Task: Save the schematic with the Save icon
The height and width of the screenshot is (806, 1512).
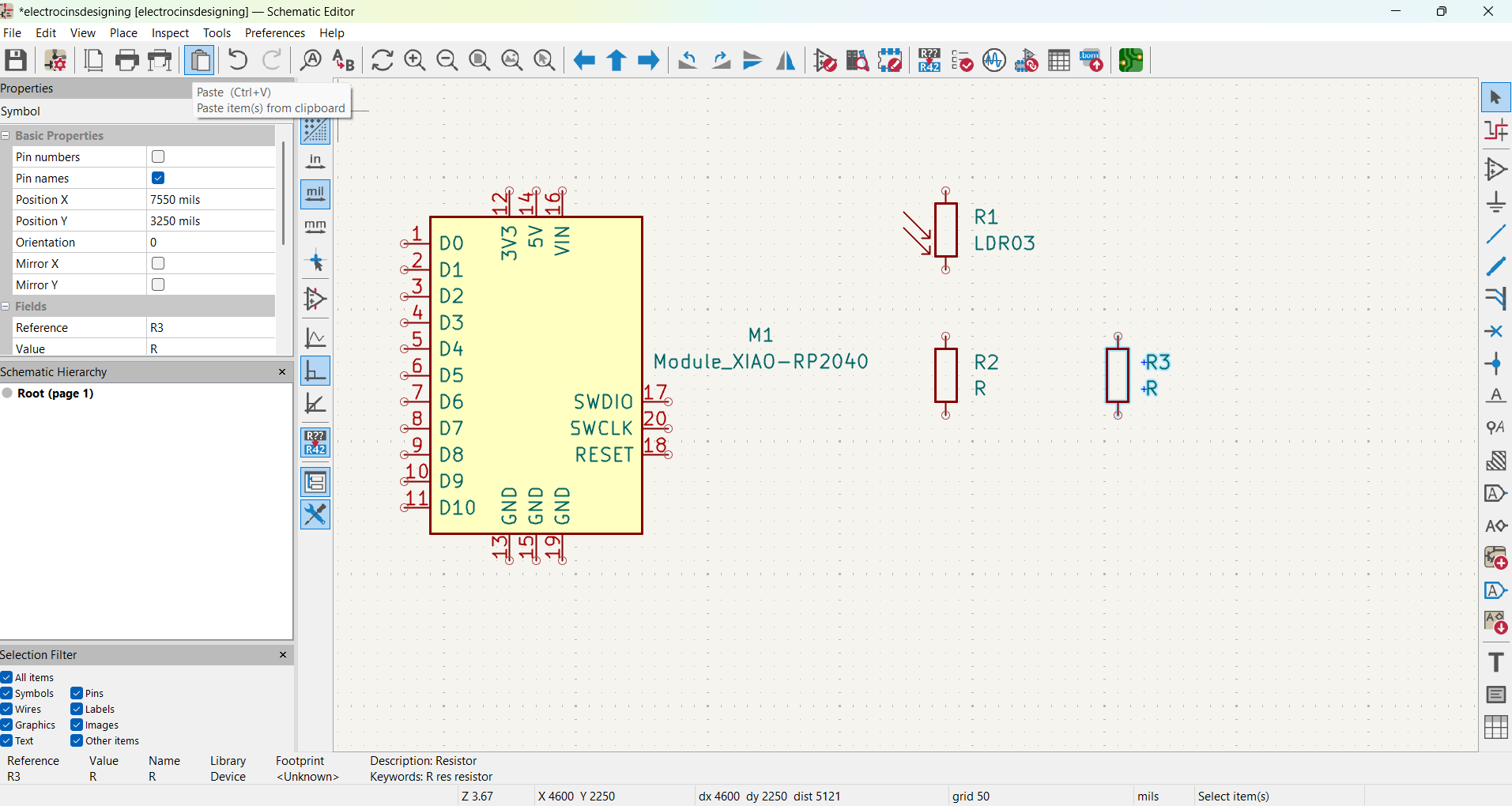Action: 16,60
